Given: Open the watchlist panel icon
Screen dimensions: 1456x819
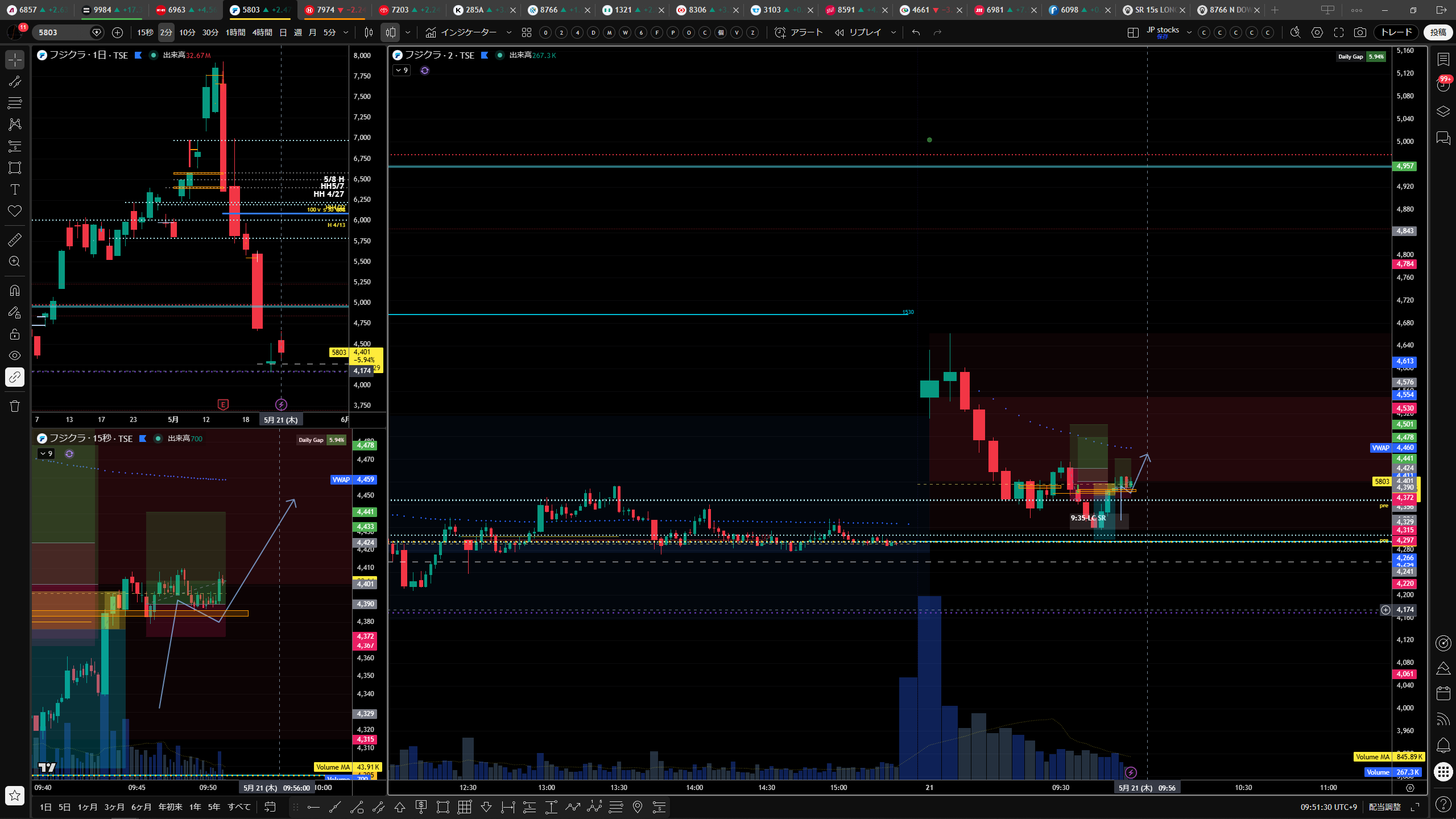Looking at the screenshot, I should pyautogui.click(x=1443, y=59).
